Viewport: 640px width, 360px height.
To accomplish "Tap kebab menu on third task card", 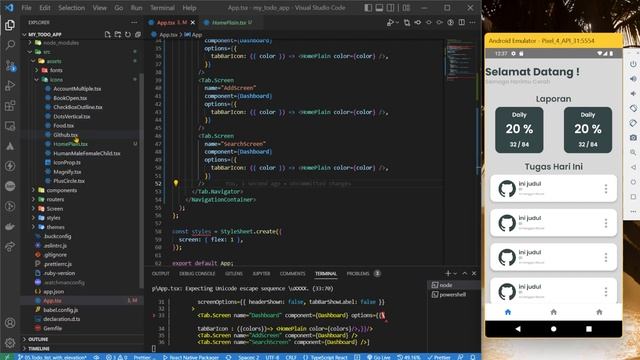I will click(x=606, y=257).
